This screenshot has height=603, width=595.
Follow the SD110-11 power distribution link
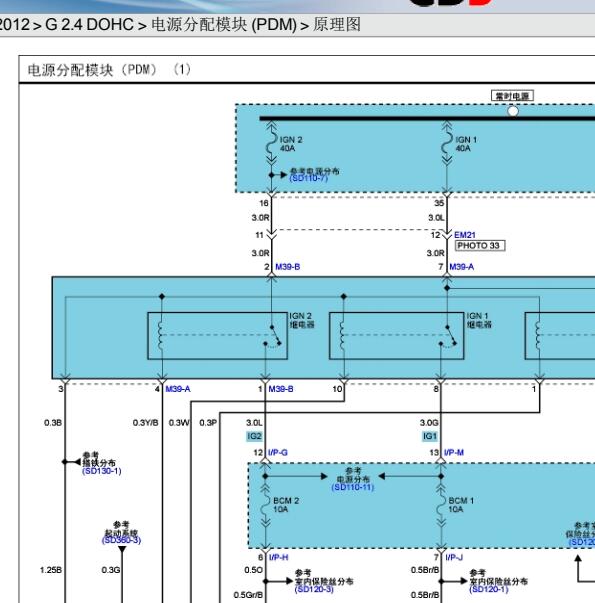pyautogui.click(x=353, y=487)
